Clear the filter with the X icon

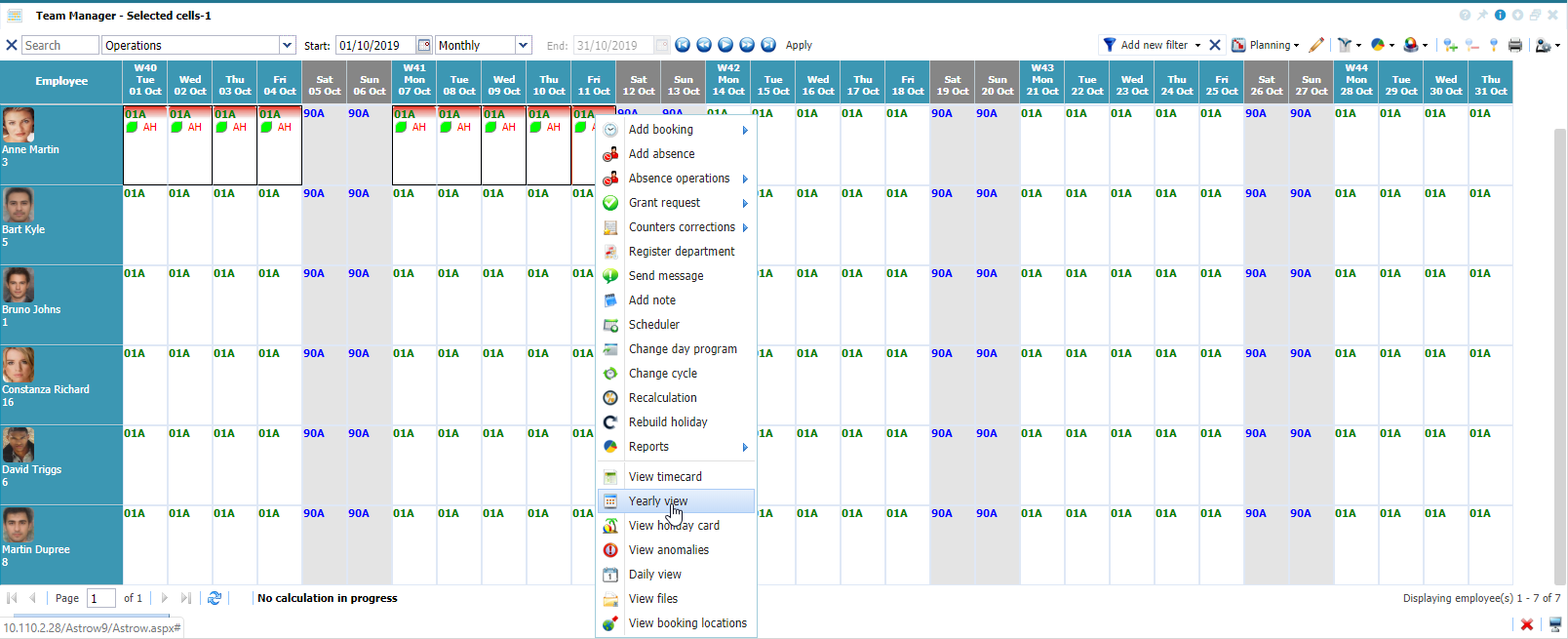[x=1215, y=45]
